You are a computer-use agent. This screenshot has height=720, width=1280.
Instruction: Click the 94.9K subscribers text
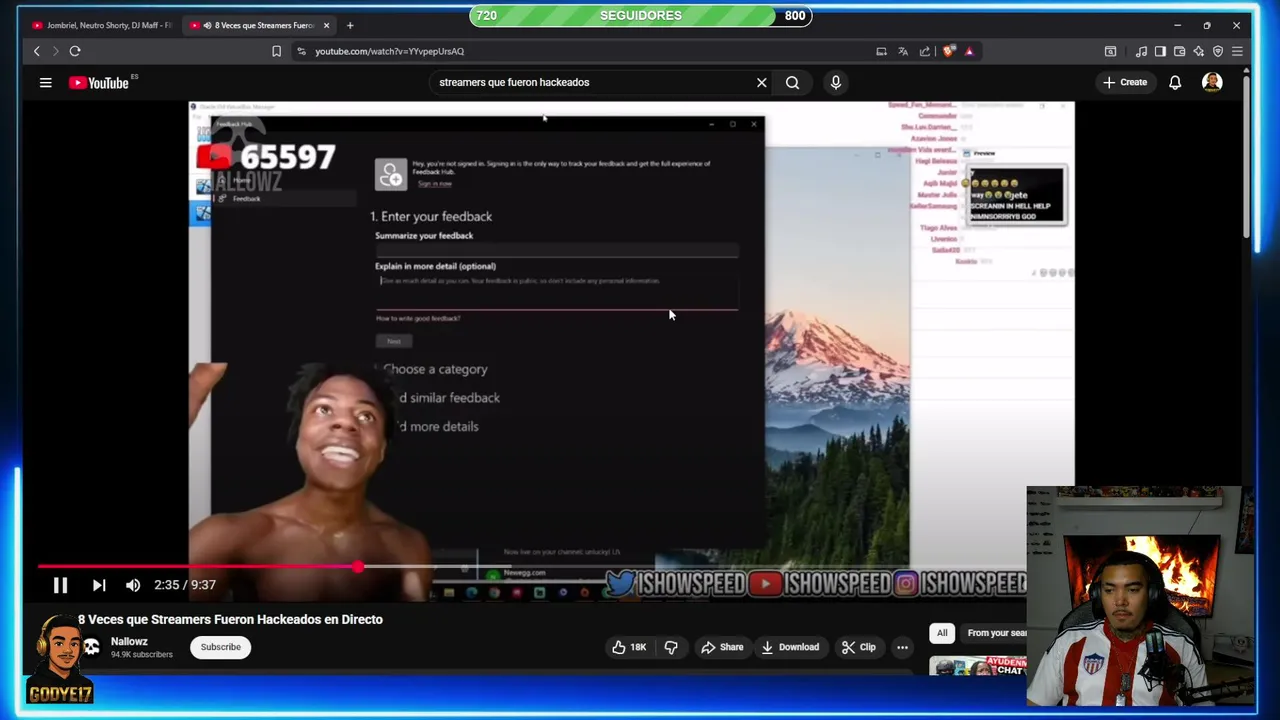point(141,655)
